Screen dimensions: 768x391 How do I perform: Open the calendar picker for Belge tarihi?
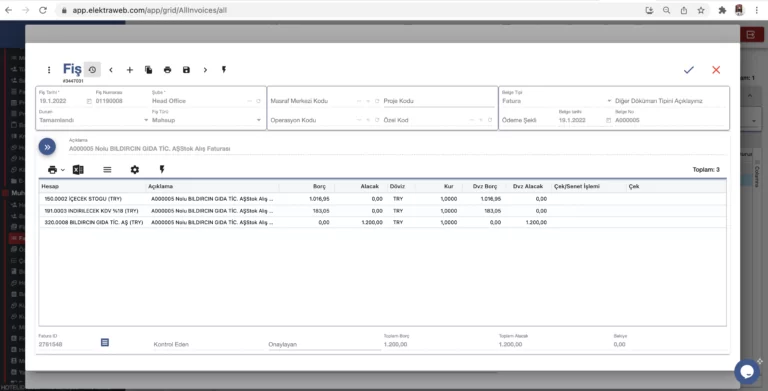(608, 120)
